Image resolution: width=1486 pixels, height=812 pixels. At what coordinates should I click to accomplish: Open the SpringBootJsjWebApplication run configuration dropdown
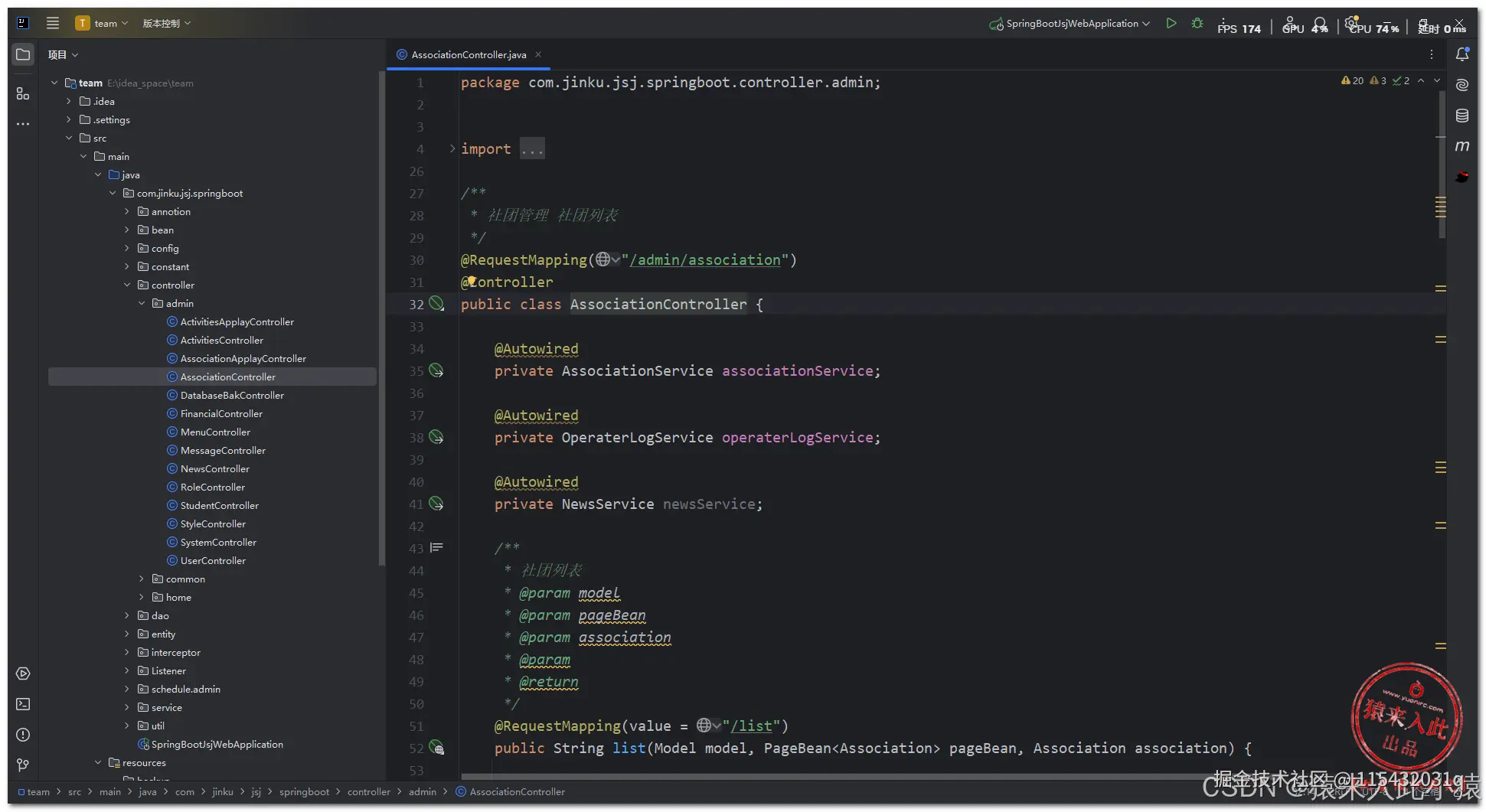[1070, 23]
